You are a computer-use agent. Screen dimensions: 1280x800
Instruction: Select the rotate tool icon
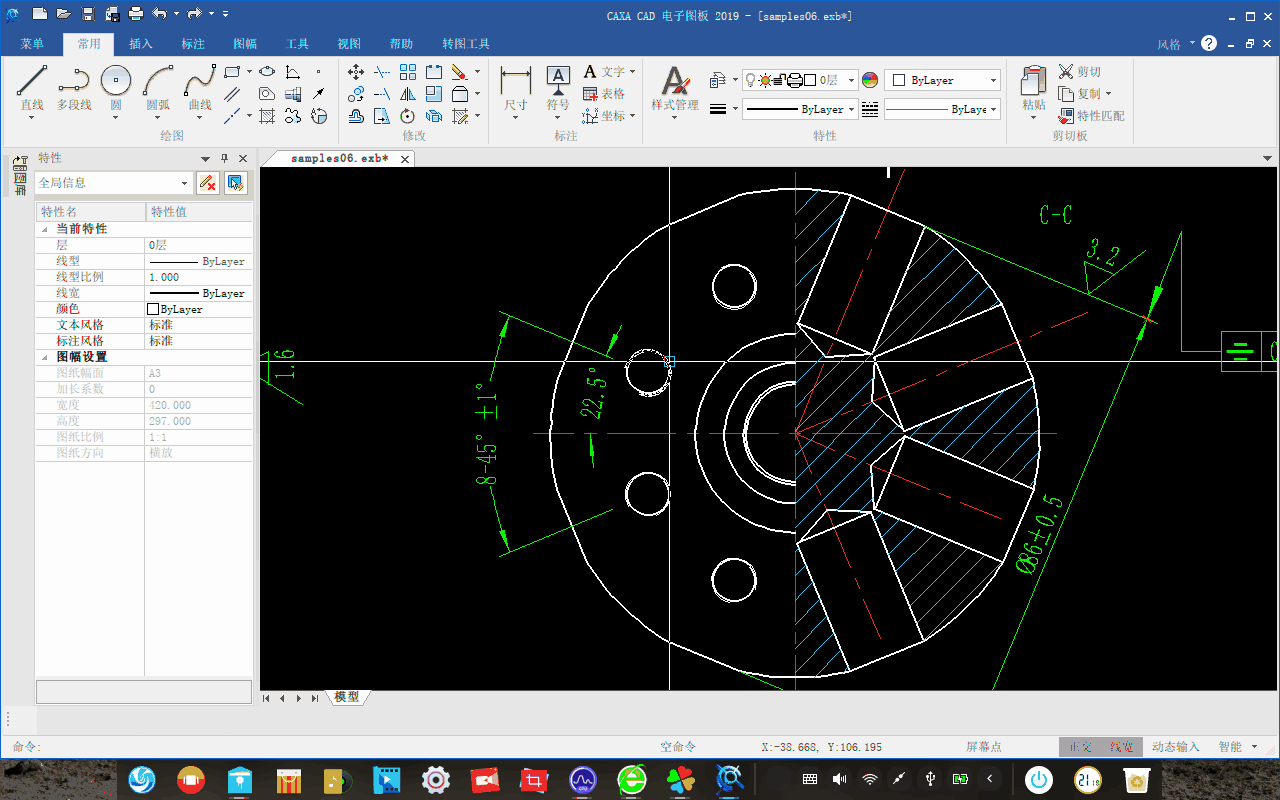pyautogui.click(x=408, y=116)
